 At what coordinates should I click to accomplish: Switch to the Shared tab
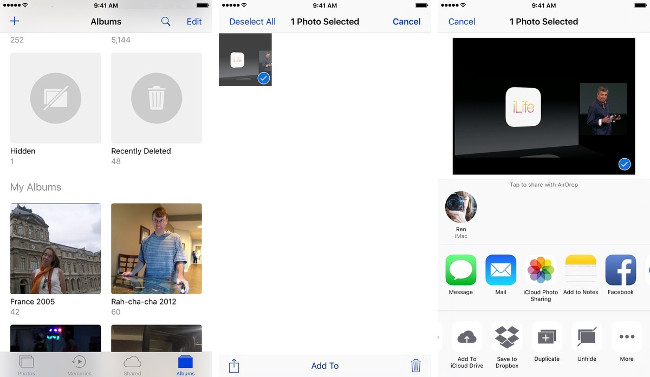tap(132, 365)
